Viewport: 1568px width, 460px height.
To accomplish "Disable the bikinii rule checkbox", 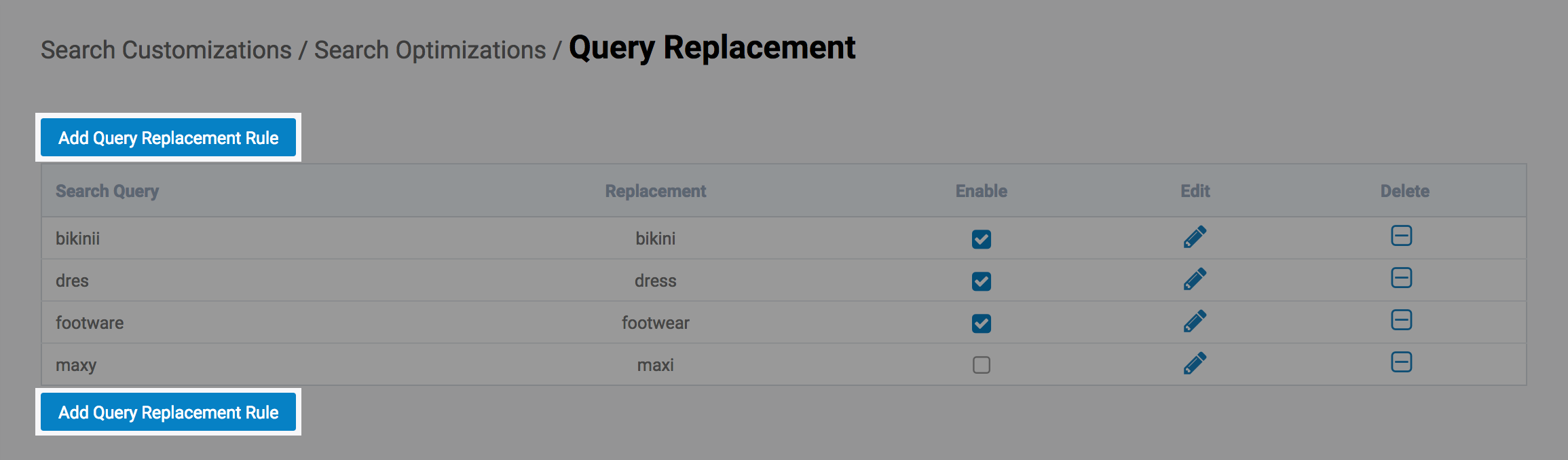I will tap(981, 239).
